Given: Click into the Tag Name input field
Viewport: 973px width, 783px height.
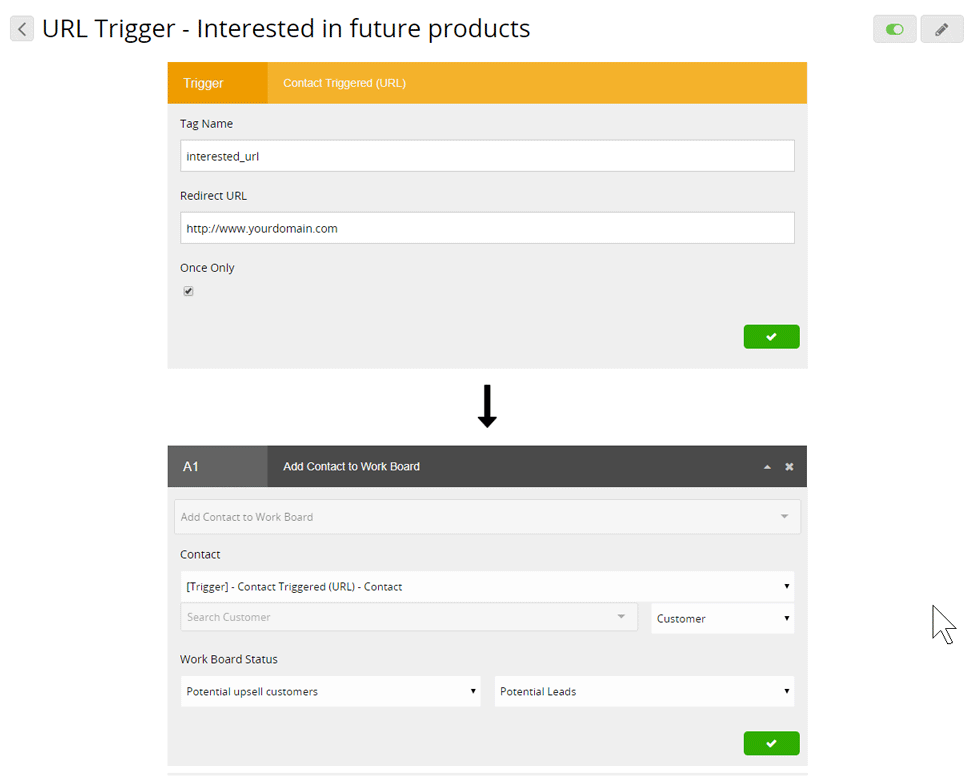Looking at the screenshot, I should point(487,156).
